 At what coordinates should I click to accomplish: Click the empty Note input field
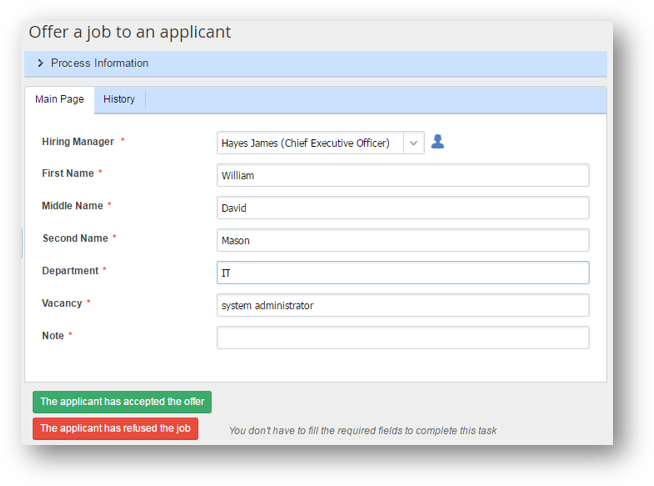pos(403,337)
